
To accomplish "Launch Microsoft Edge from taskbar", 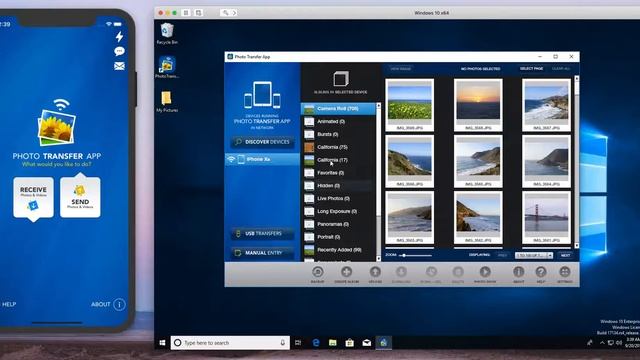I will tap(316, 343).
